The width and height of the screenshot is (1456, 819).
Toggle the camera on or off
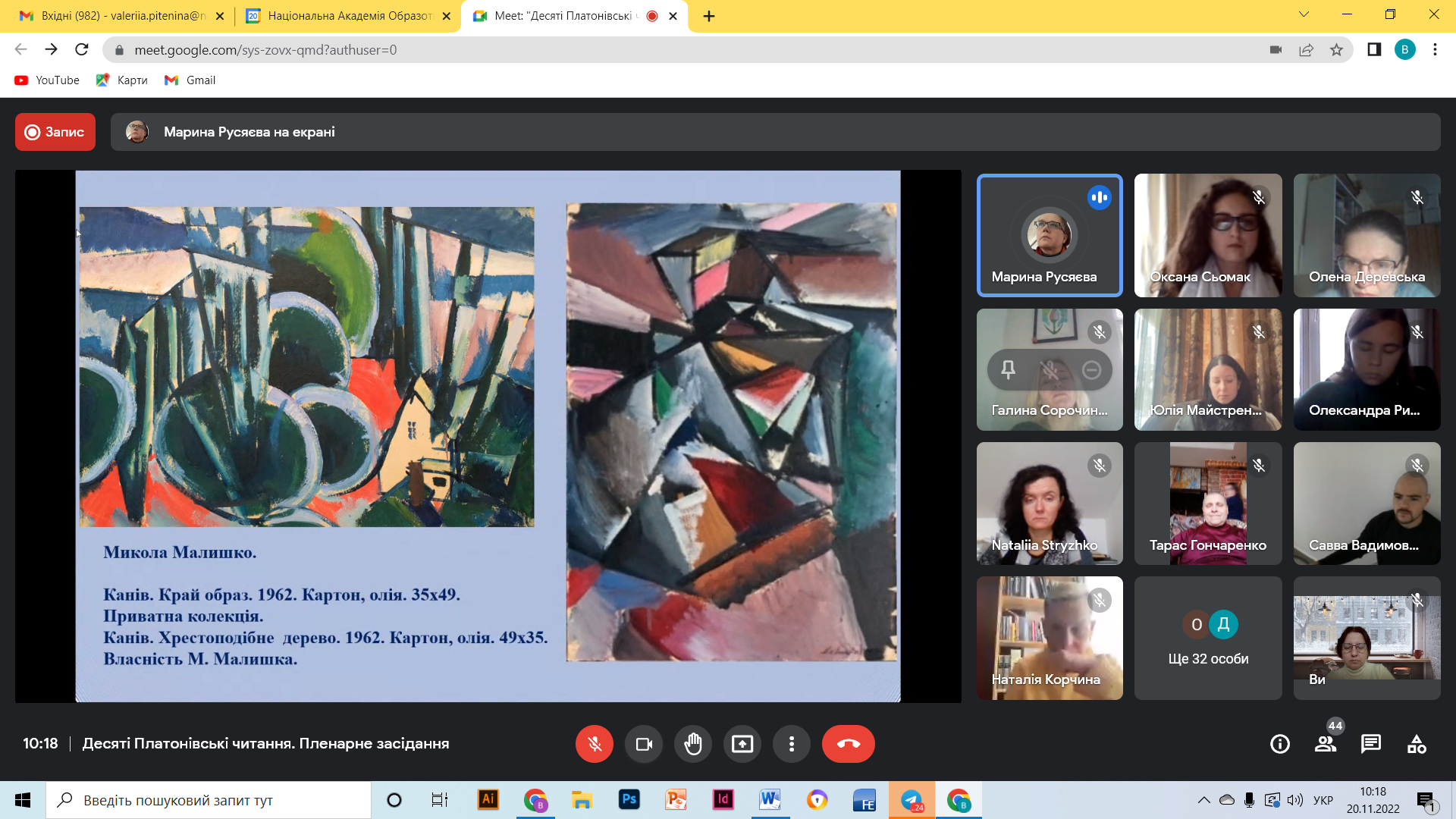pyautogui.click(x=643, y=744)
